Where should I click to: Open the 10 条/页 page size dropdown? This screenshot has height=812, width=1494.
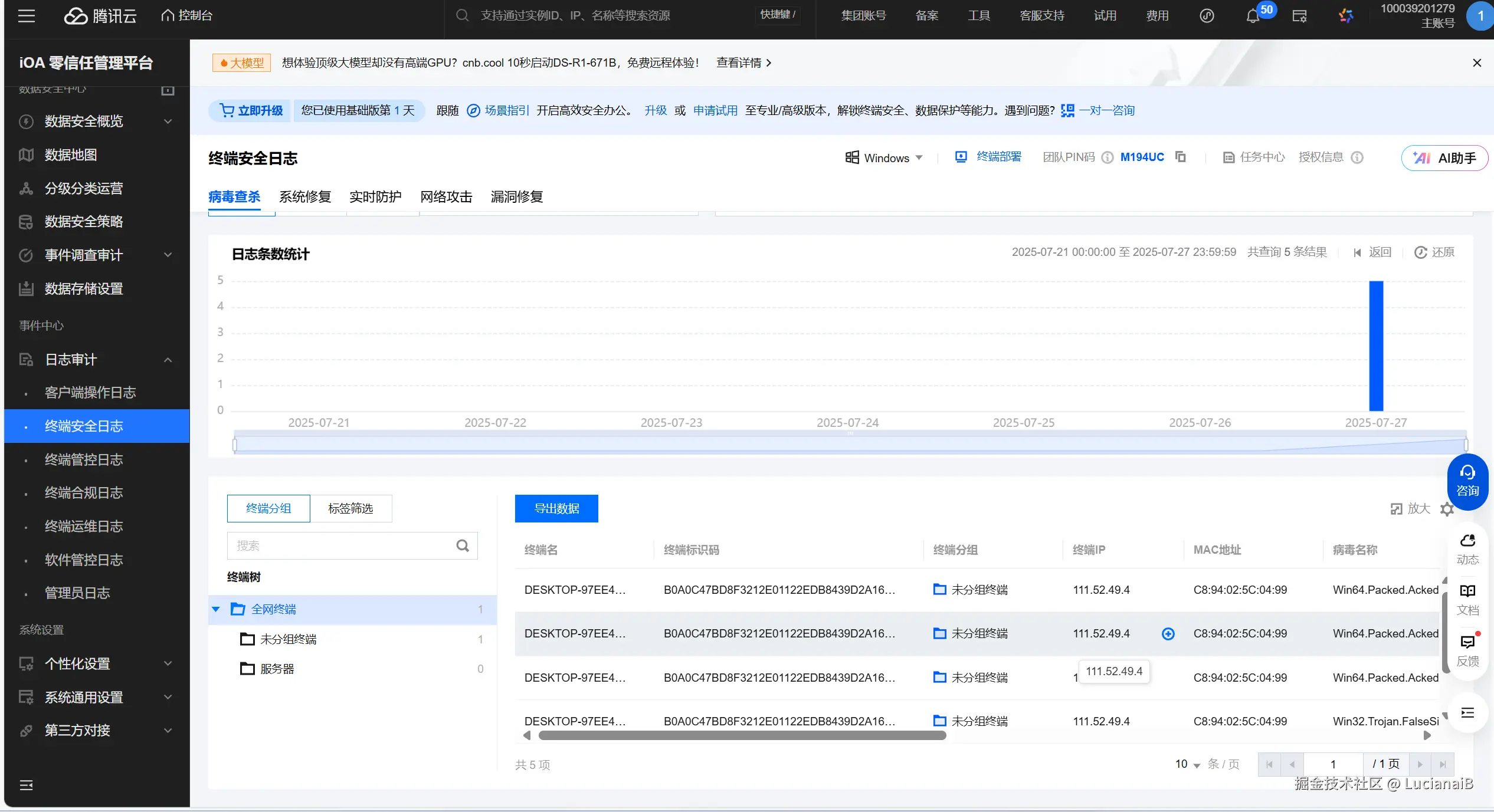(1187, 764)
